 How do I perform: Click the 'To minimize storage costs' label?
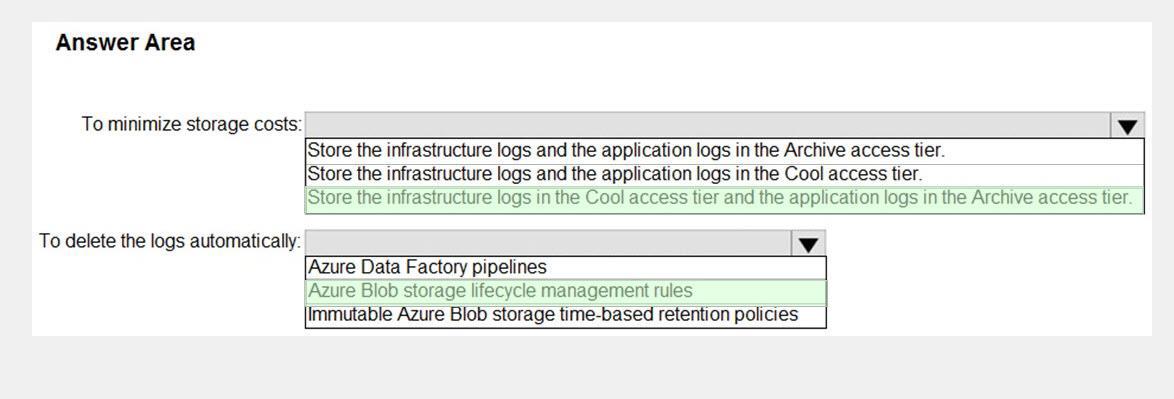(191, 124)
